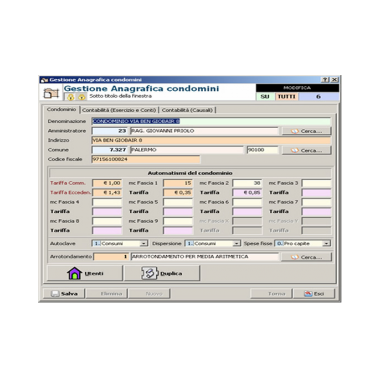Screen dimensions: 380x380
Task: Click Salva to save the record
Action: (64, 294)
